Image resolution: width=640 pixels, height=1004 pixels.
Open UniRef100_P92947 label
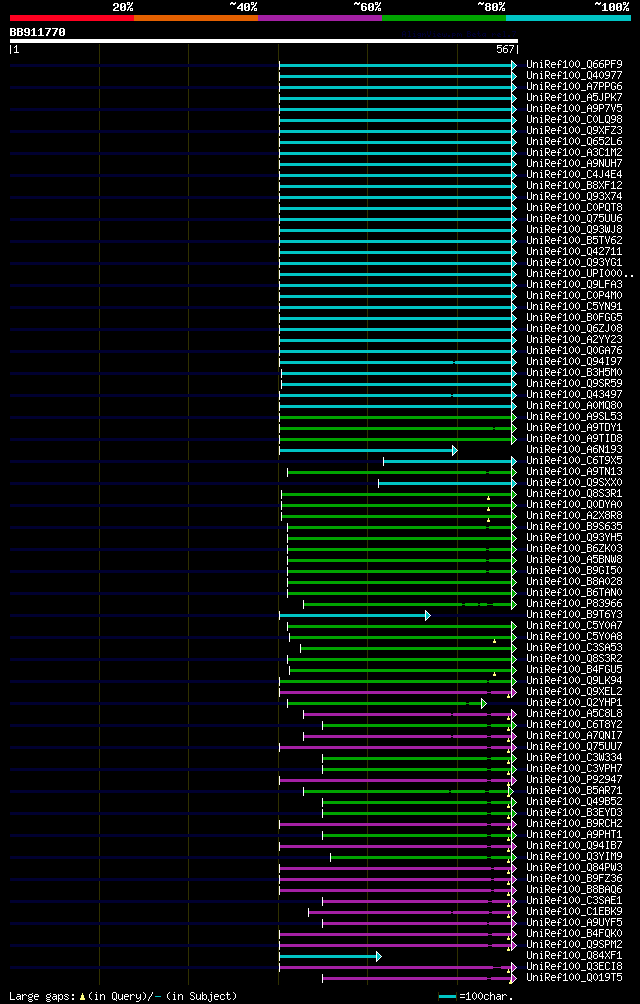click(574, 779)
